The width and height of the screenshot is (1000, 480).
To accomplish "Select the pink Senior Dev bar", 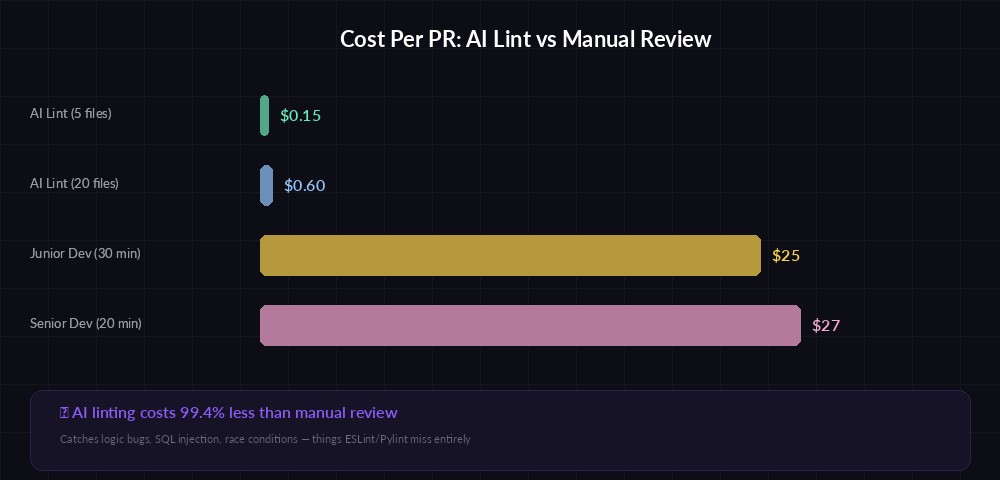I will pos(530,326).
